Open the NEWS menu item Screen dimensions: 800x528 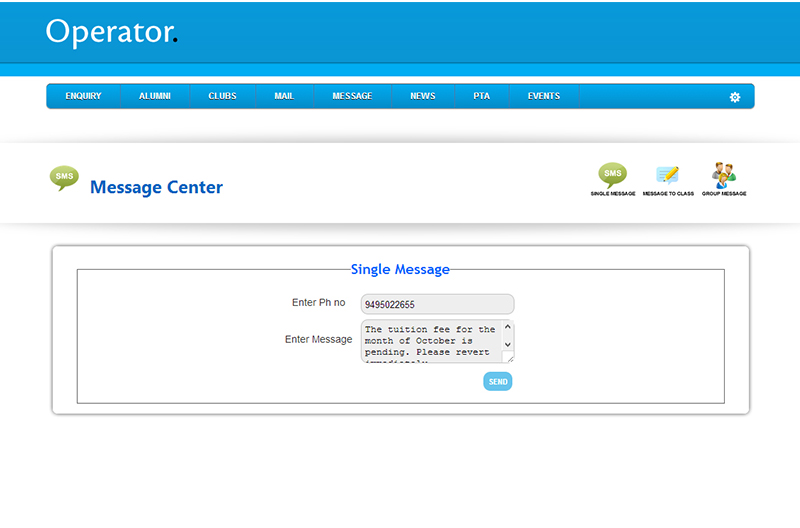[x=422, y=96]
